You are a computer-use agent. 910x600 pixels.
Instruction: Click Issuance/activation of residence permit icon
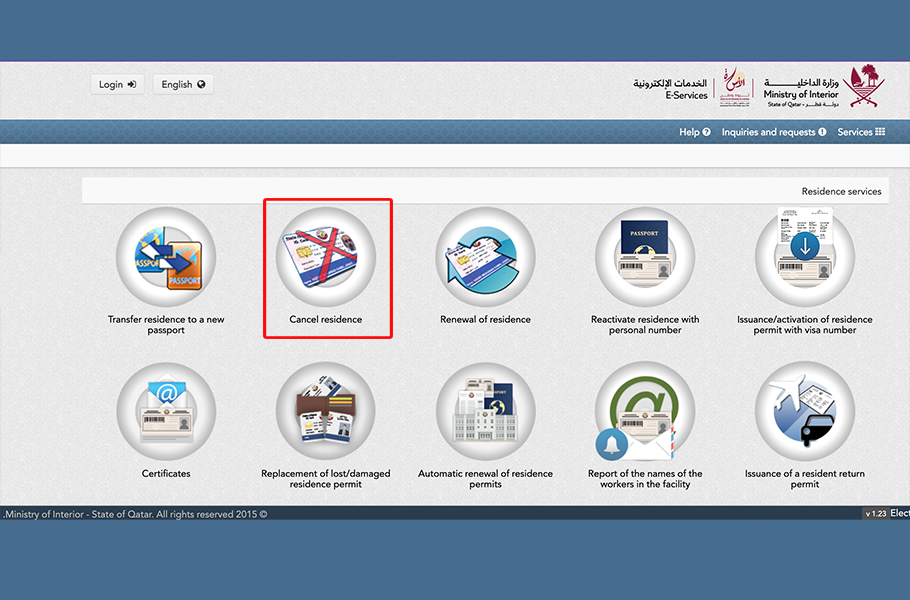pos(804,257)
